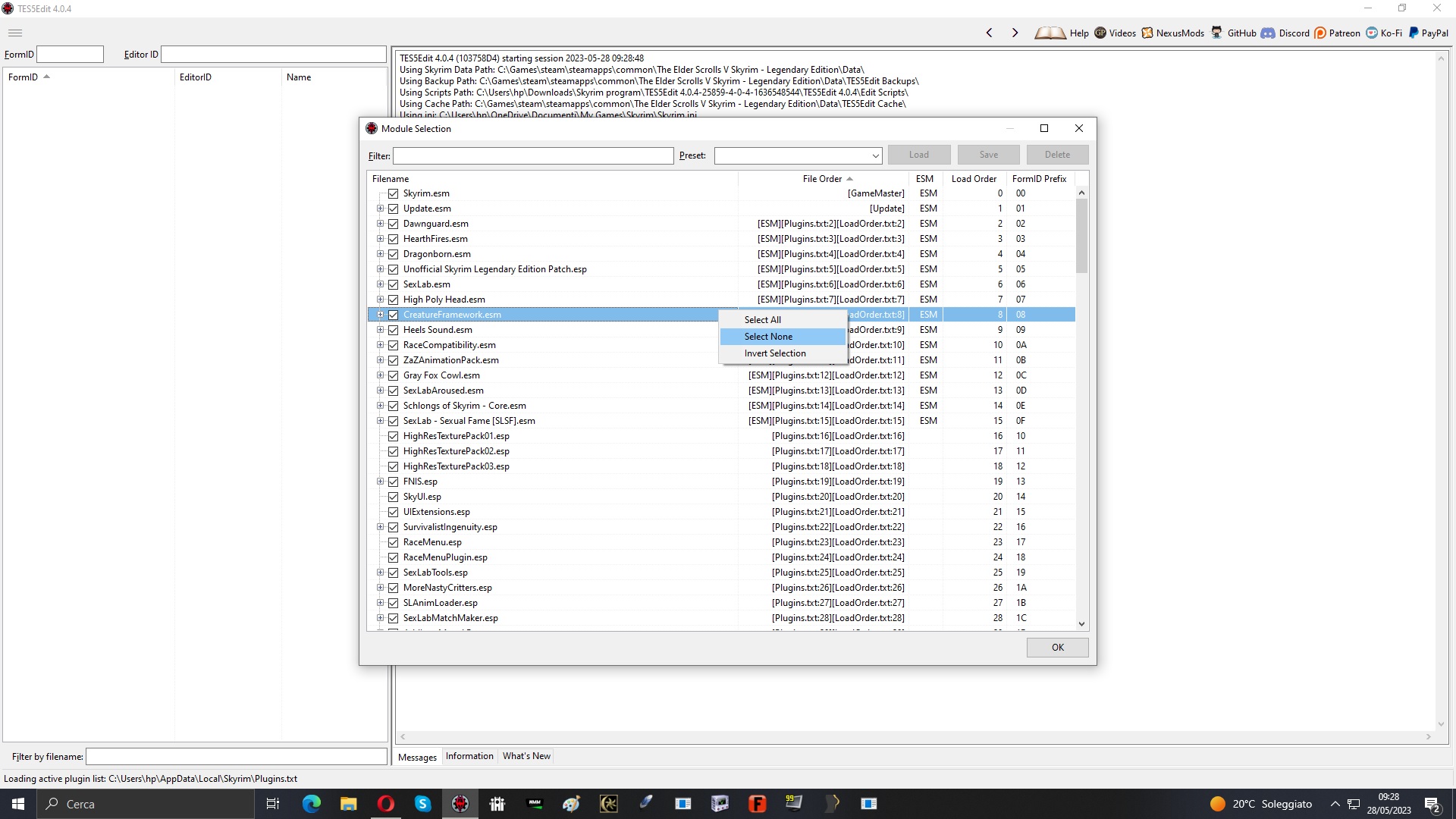This screenshot has width=1456, height=819.
Task: Open the Ko-Fi icon link
Action: click(1372, 33)
